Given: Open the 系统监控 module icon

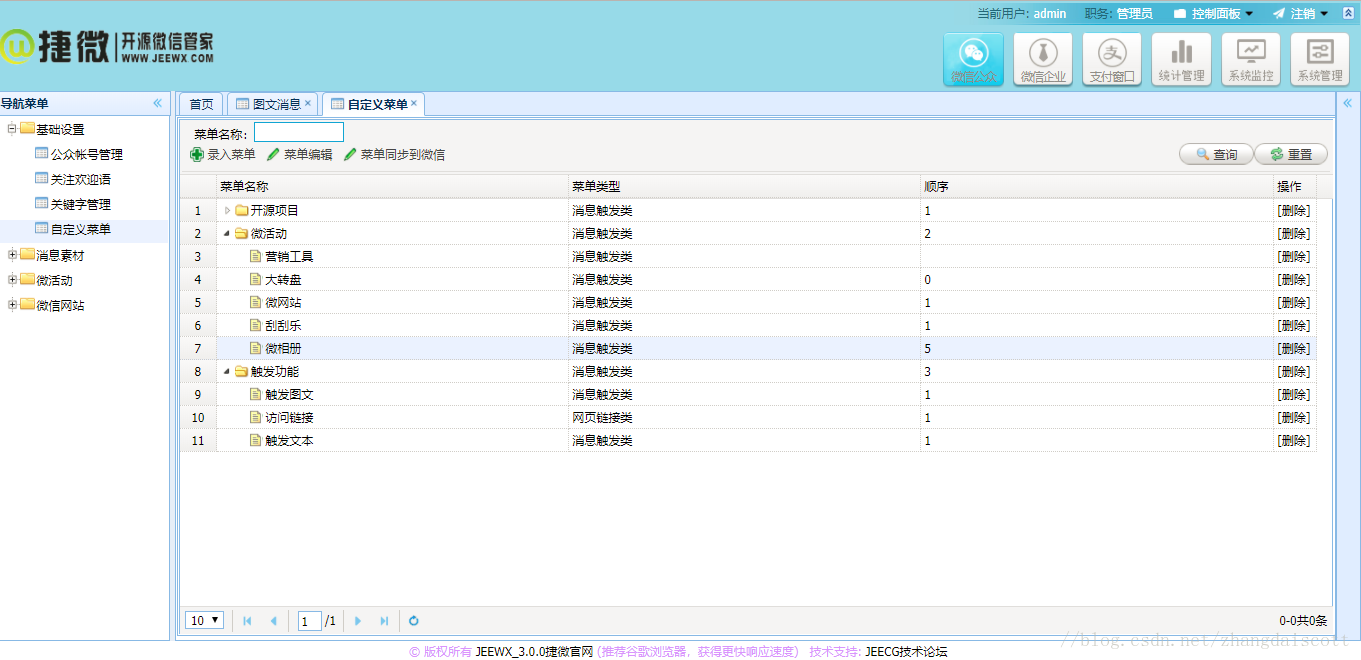Looking at the screenshot, I should (1251, 60).
